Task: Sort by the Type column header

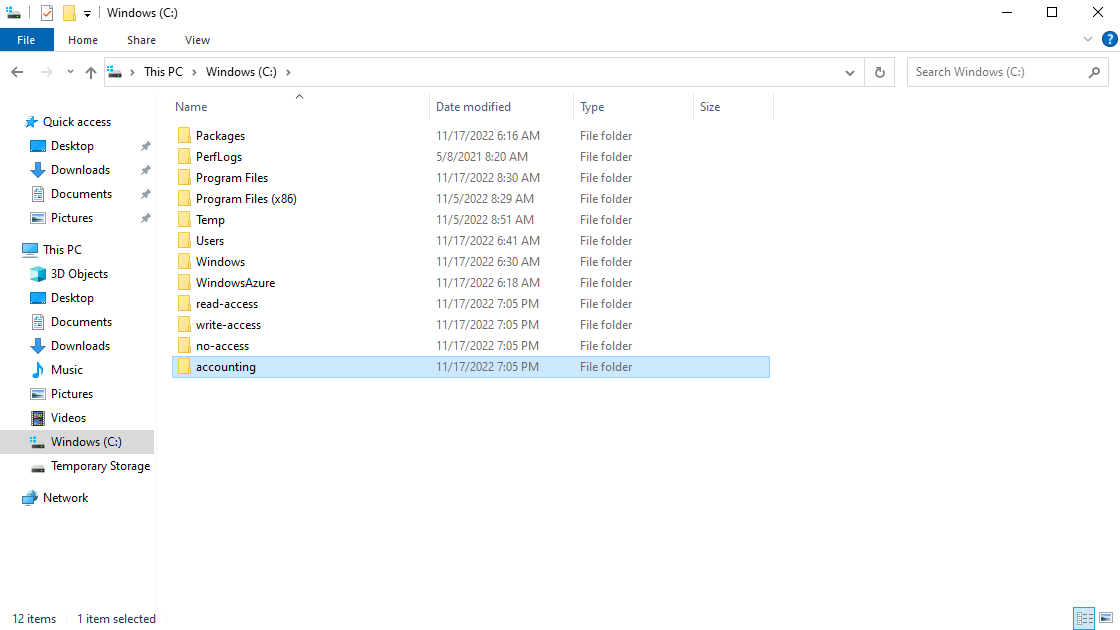Action: 591,106
